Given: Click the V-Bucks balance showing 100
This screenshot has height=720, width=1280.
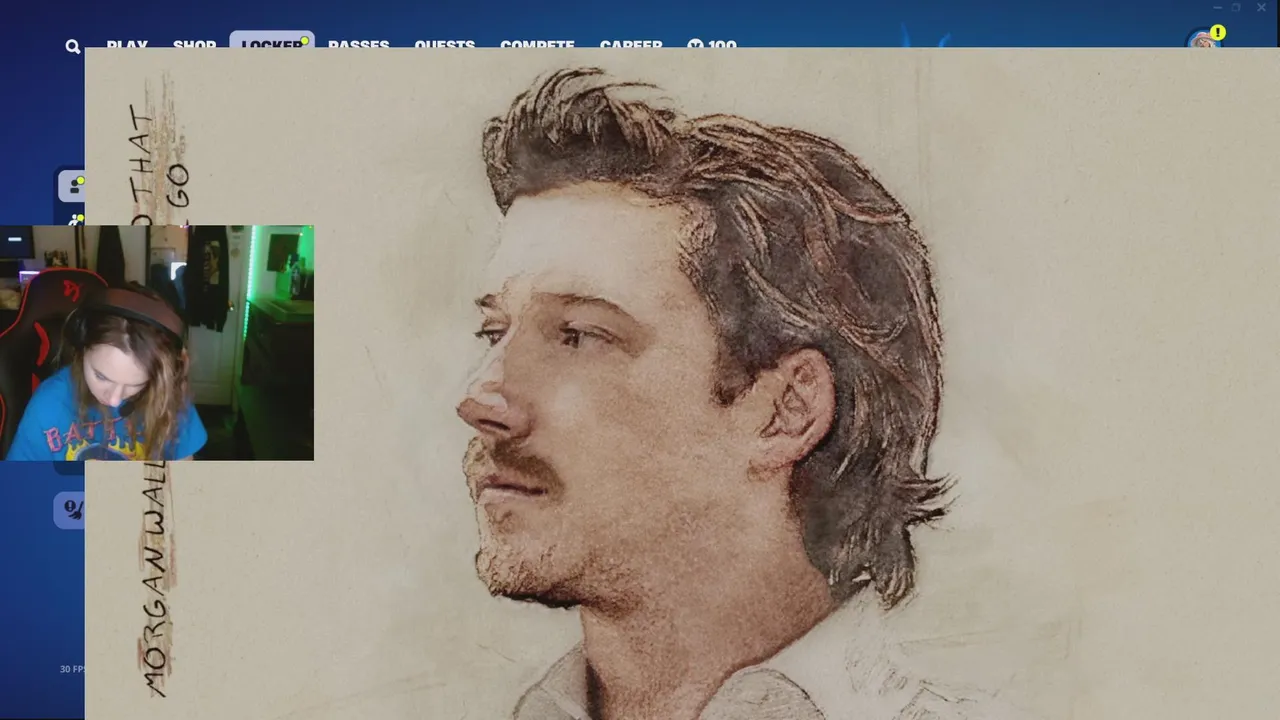Looking at the screenshot, I should (712, 44).
